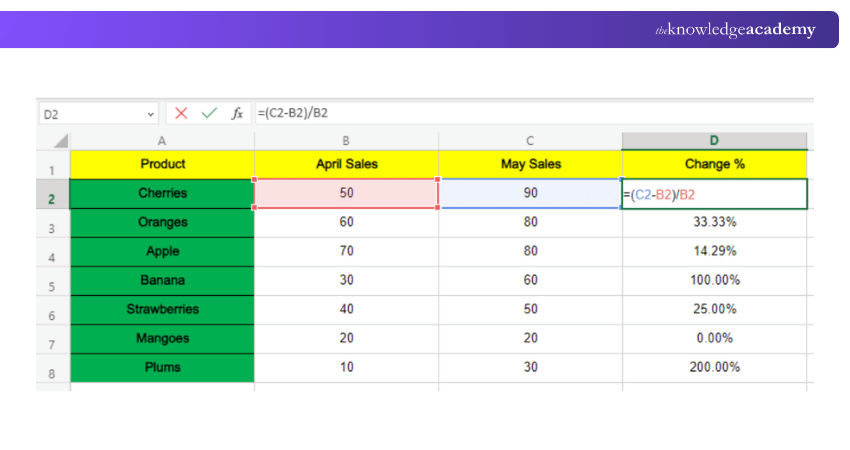Select row 5 header
The width and height of the screenshot is (850, 450).
52,281
